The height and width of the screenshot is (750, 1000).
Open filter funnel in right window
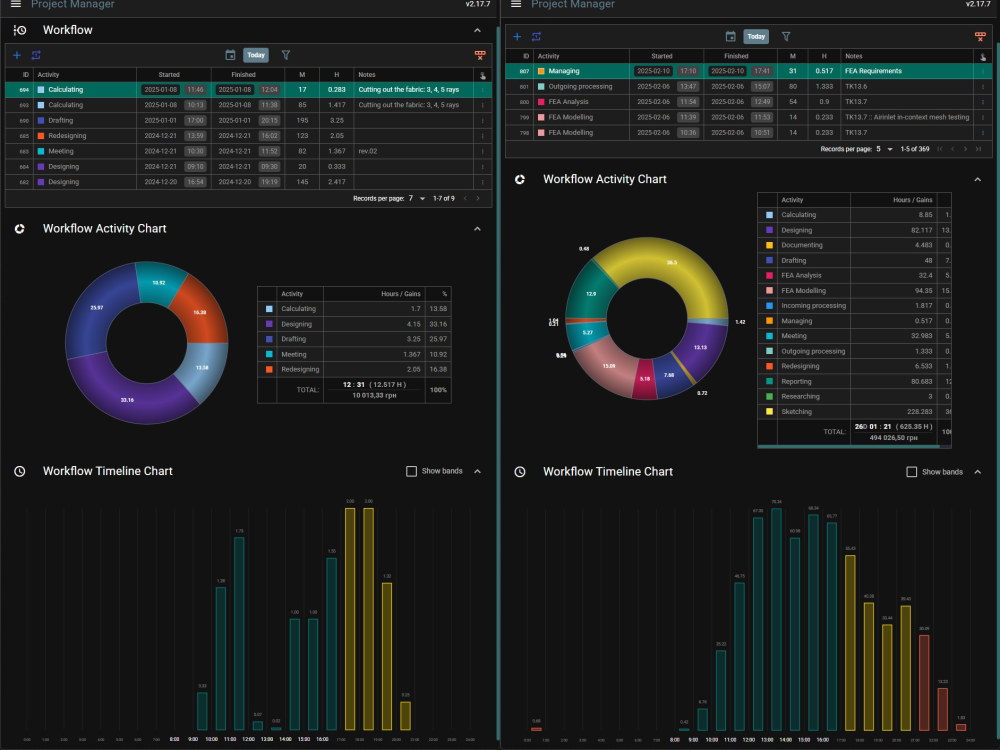[786, 36]
